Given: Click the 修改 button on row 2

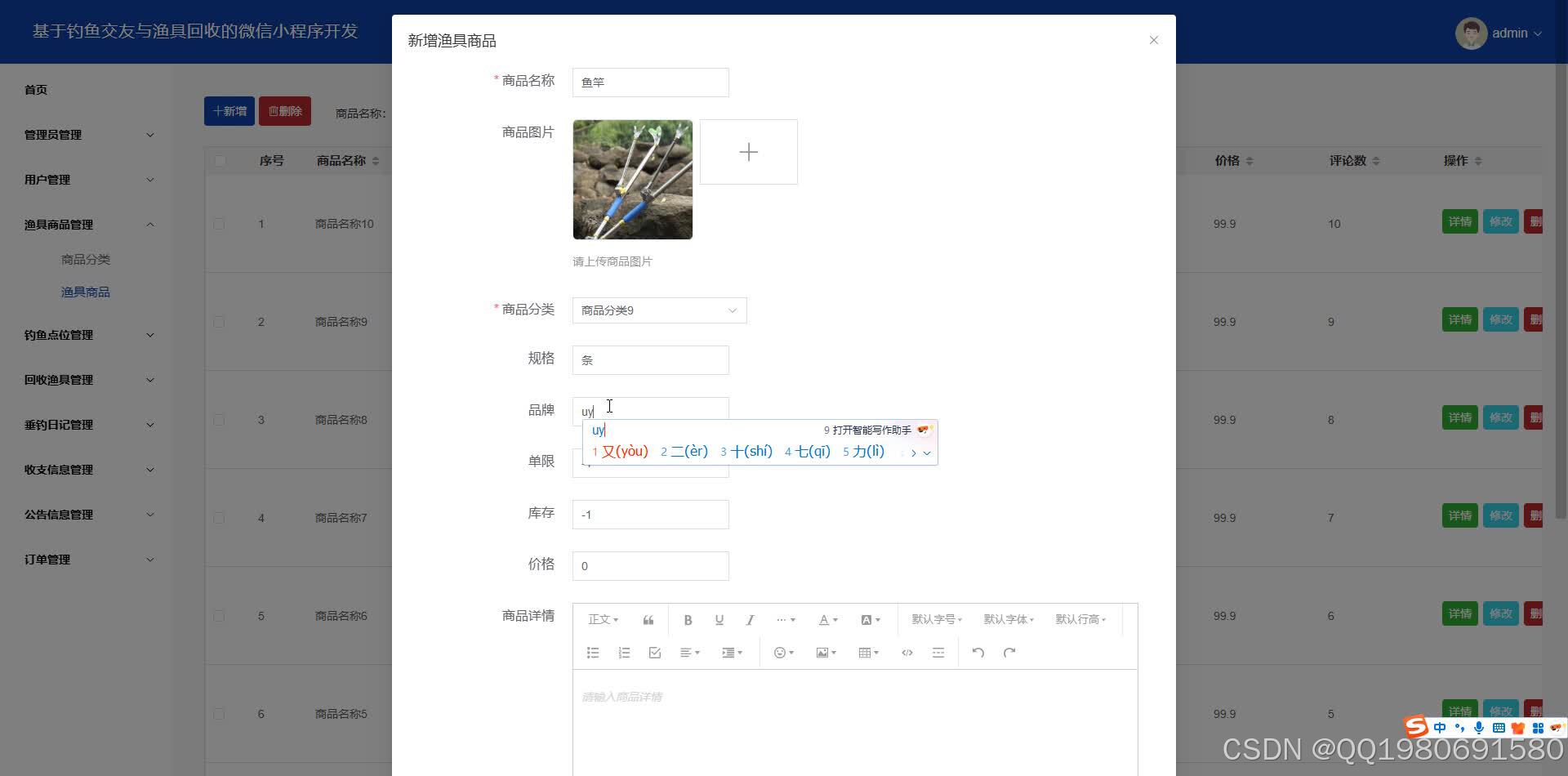Looking at the screenshot, I should click(1500, 319).
